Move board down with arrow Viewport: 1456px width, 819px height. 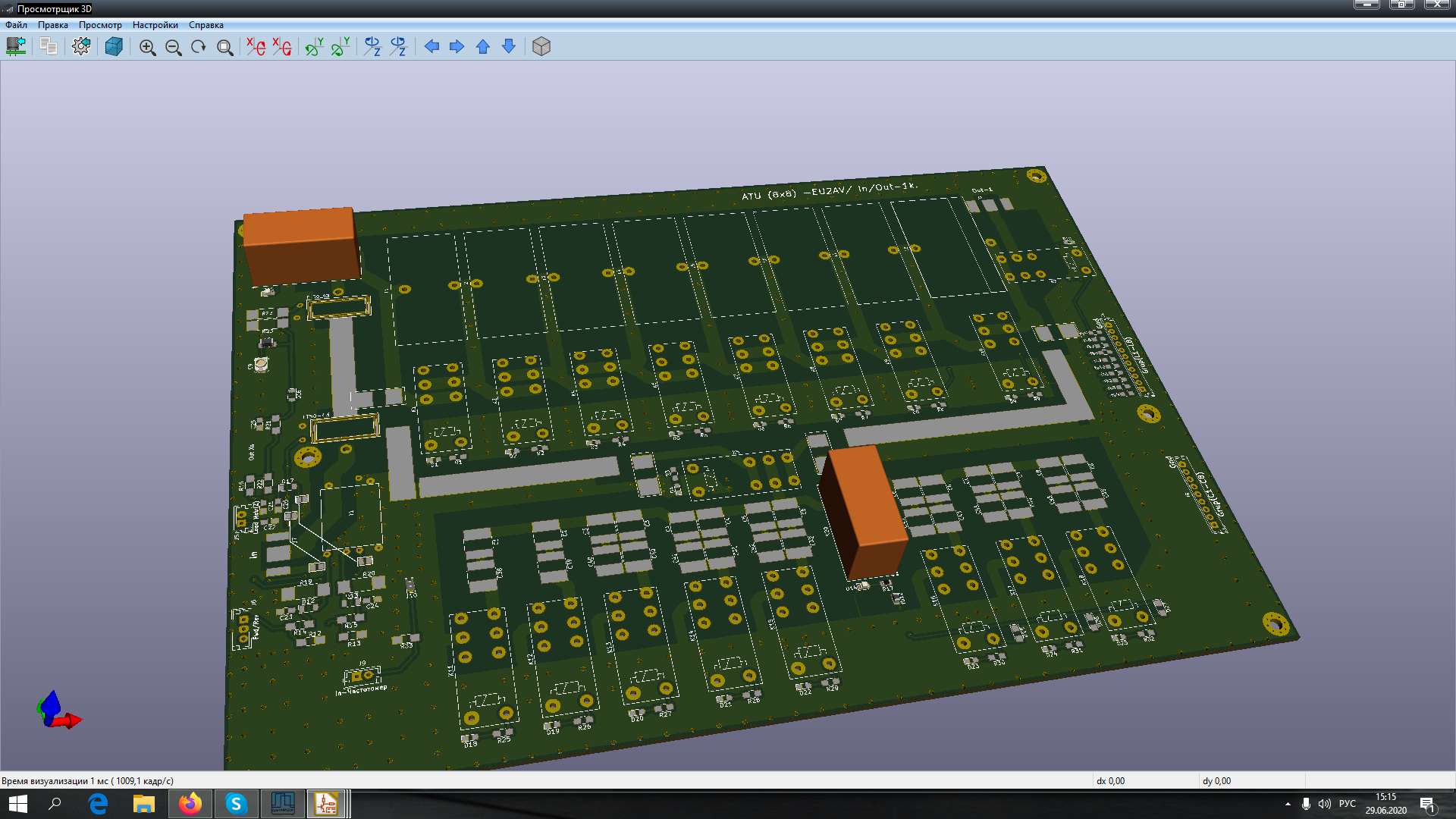pyautogui.click(x=509, y=47)
